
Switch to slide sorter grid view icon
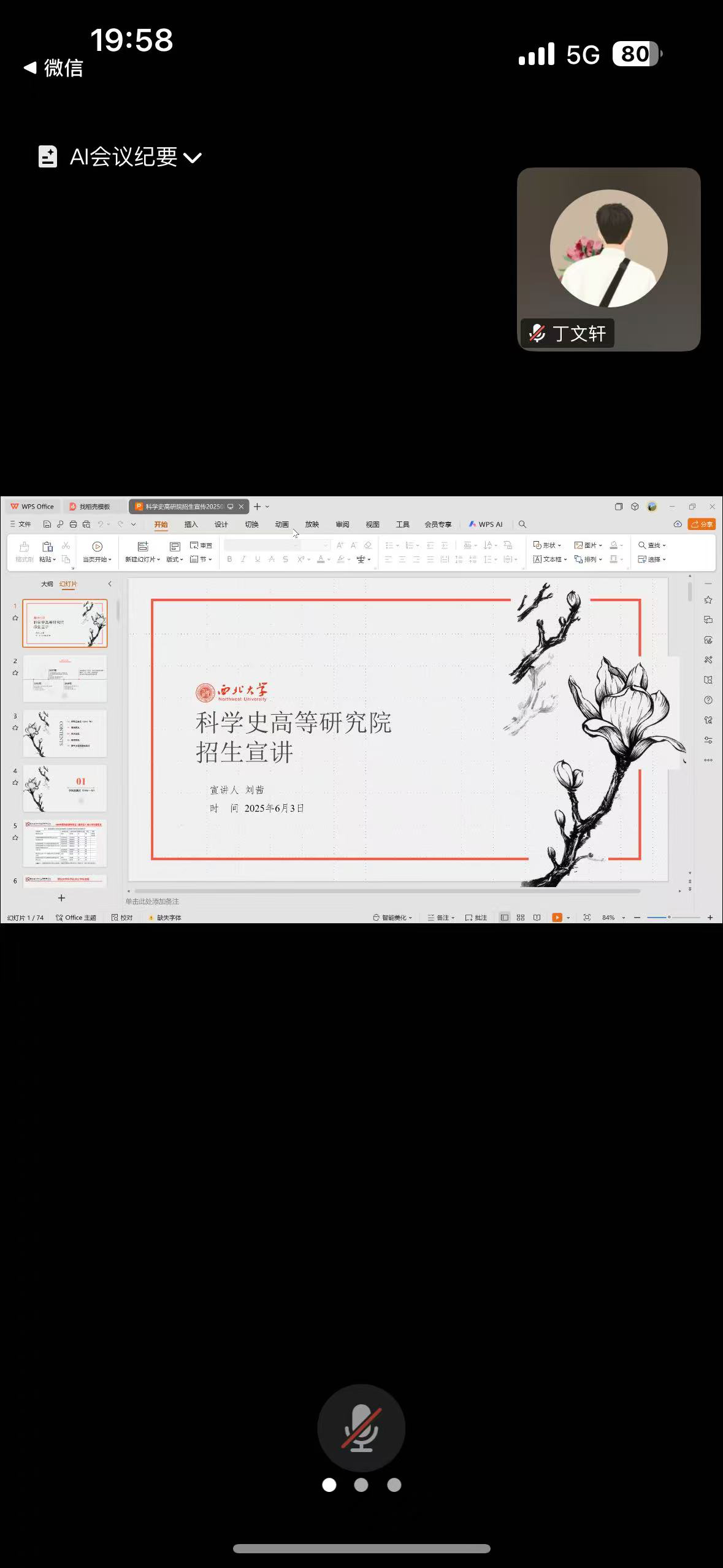click(521, 918)
